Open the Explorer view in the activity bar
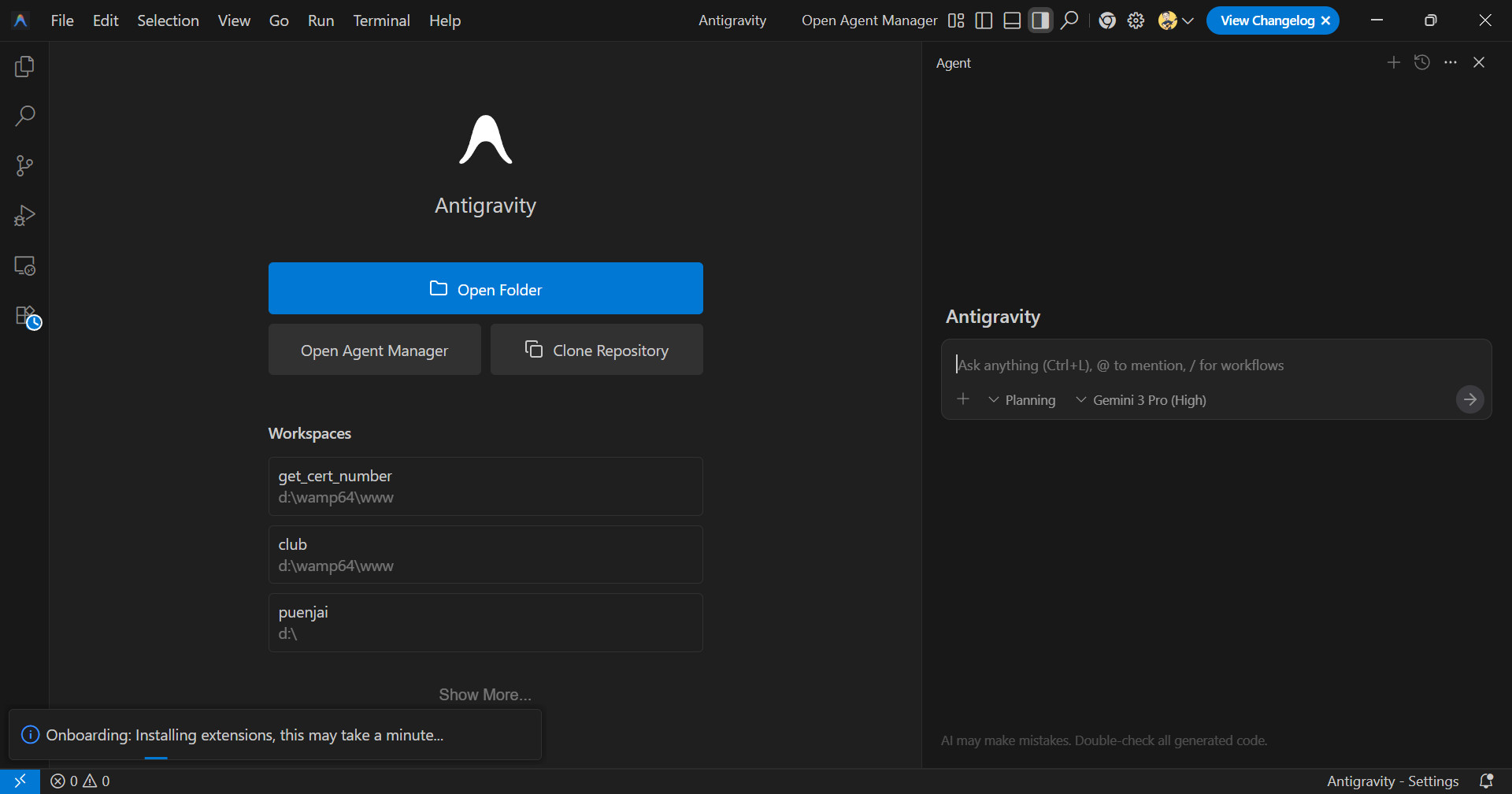The width and height of the screenshot is (1512, 794). [x=24, y=67]
